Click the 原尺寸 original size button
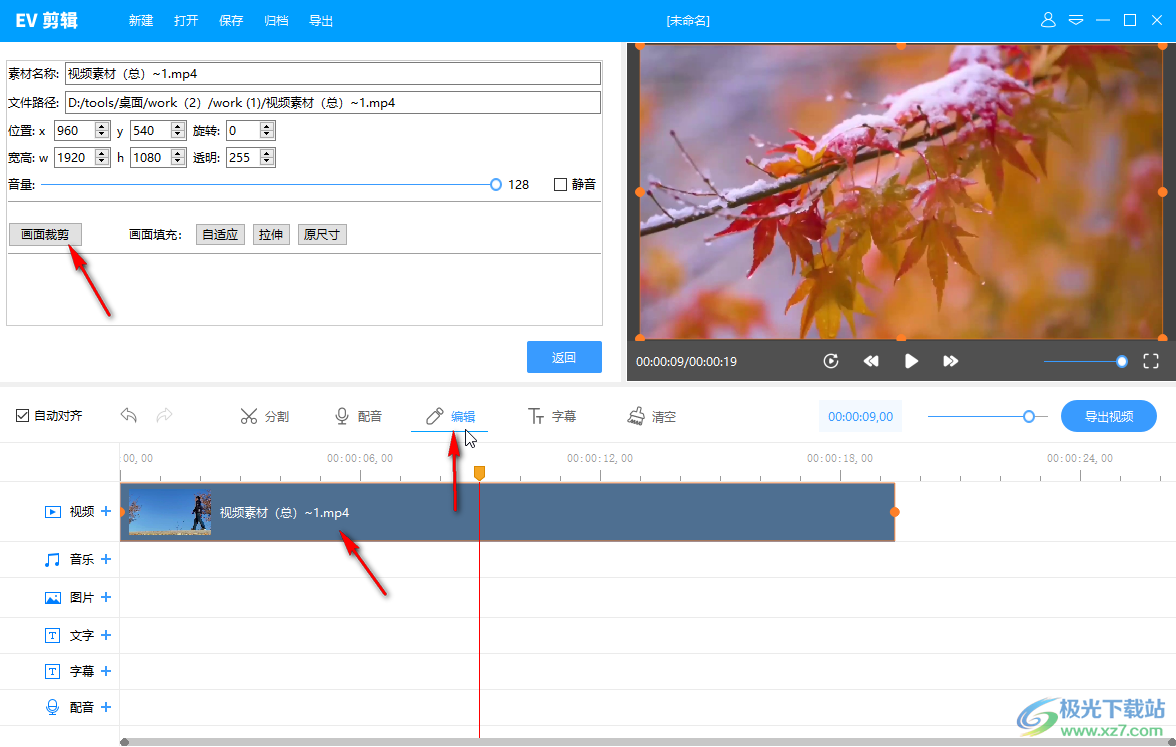The height and width of the screenshot is (747, 1176). (x=322, y=235)
